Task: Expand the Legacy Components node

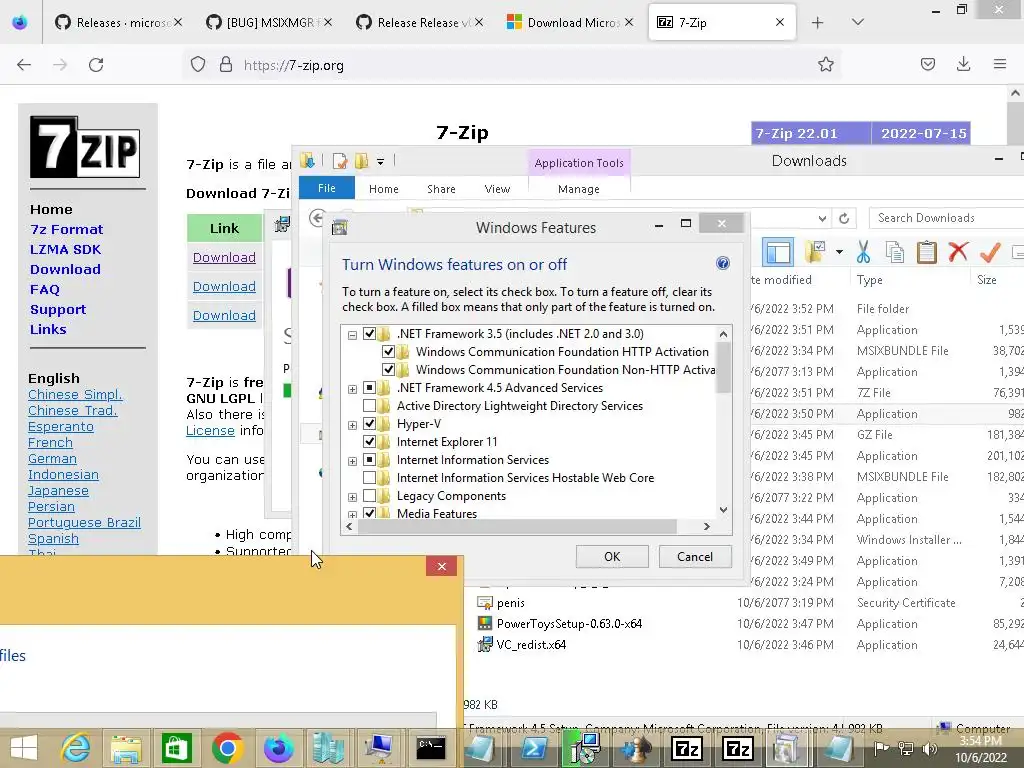Action: pos(352,498)
